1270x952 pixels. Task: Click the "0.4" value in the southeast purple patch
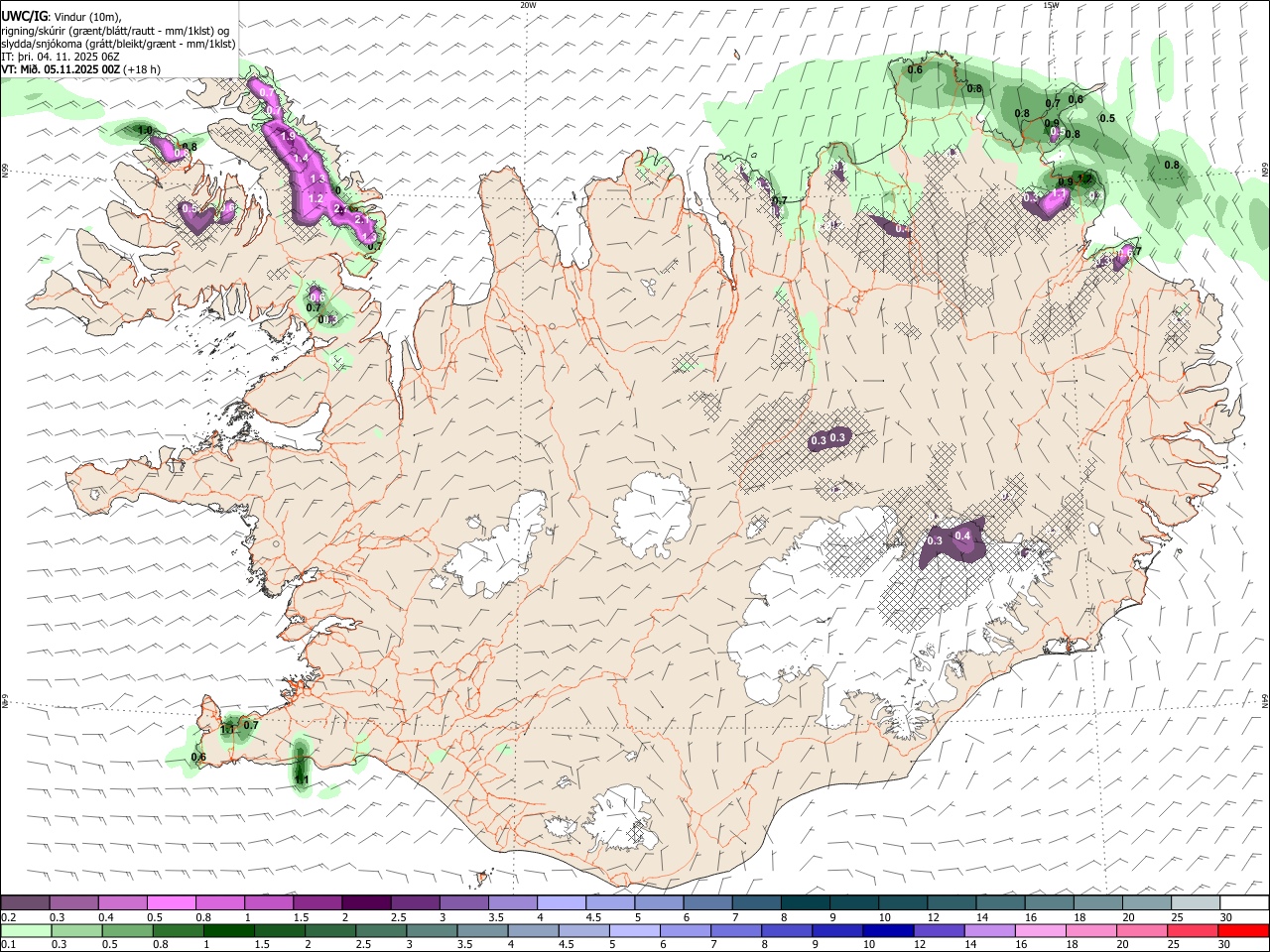click(961, 535)
